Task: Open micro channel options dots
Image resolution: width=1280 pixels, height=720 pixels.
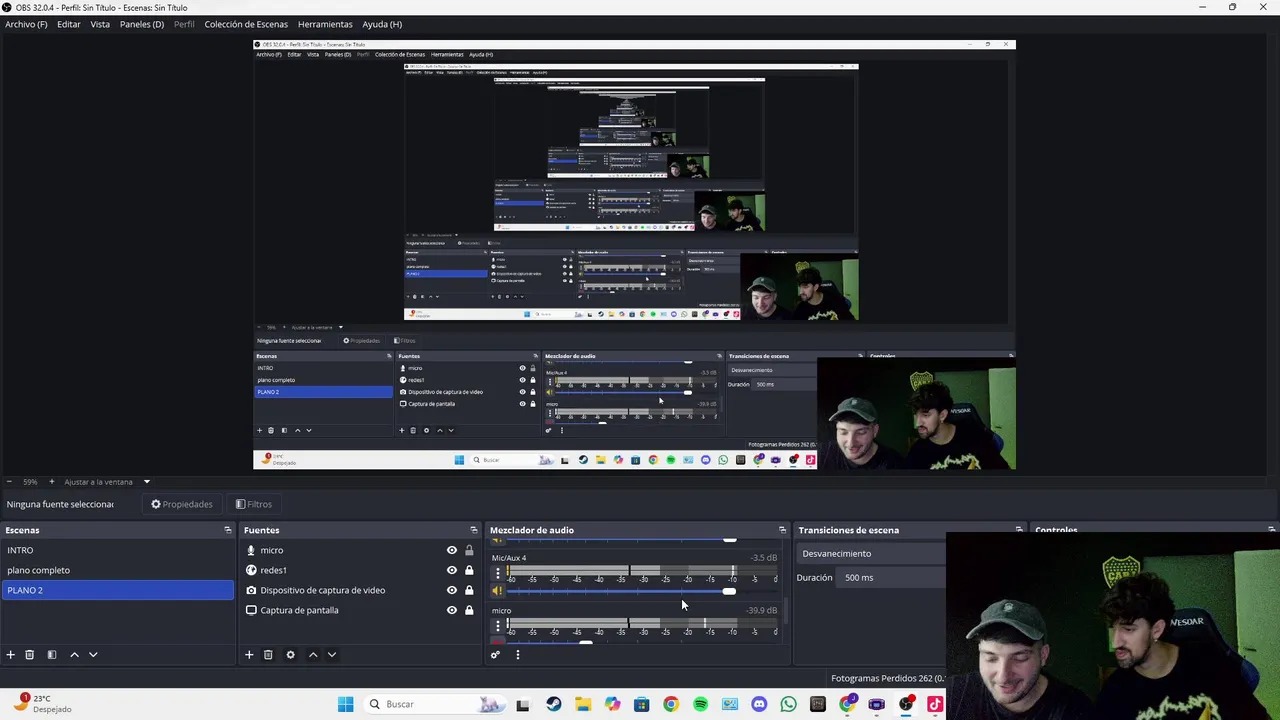Action: (498, 626)
